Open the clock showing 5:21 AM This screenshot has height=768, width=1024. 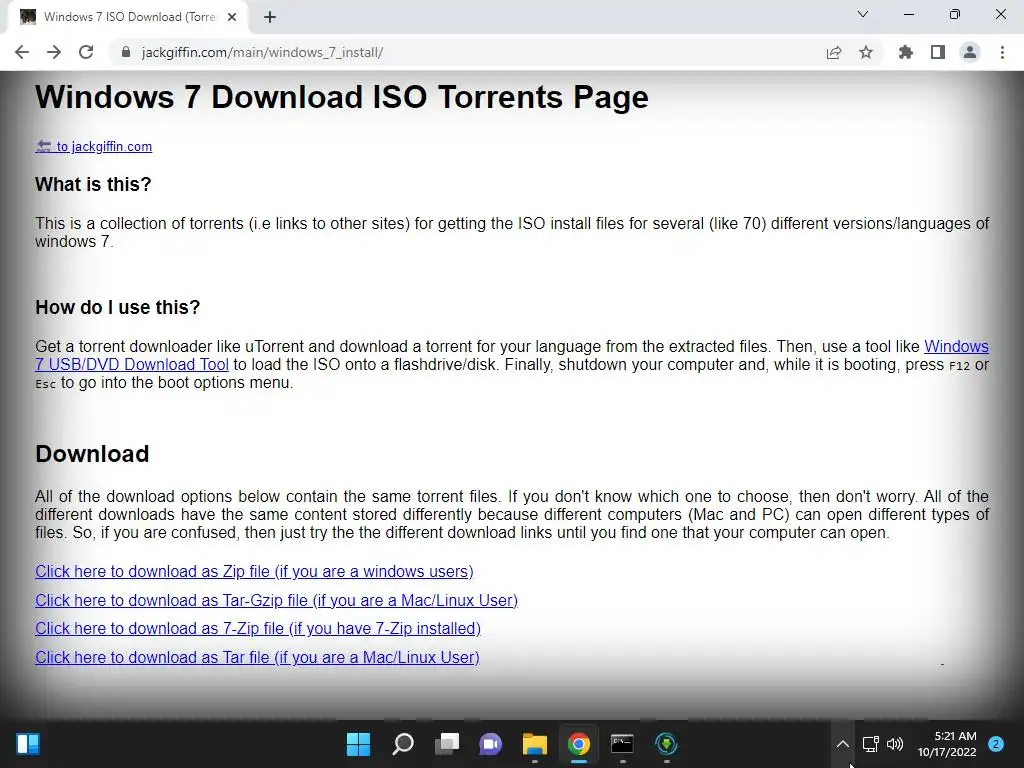pyautogui.click(x=947, y=744)
